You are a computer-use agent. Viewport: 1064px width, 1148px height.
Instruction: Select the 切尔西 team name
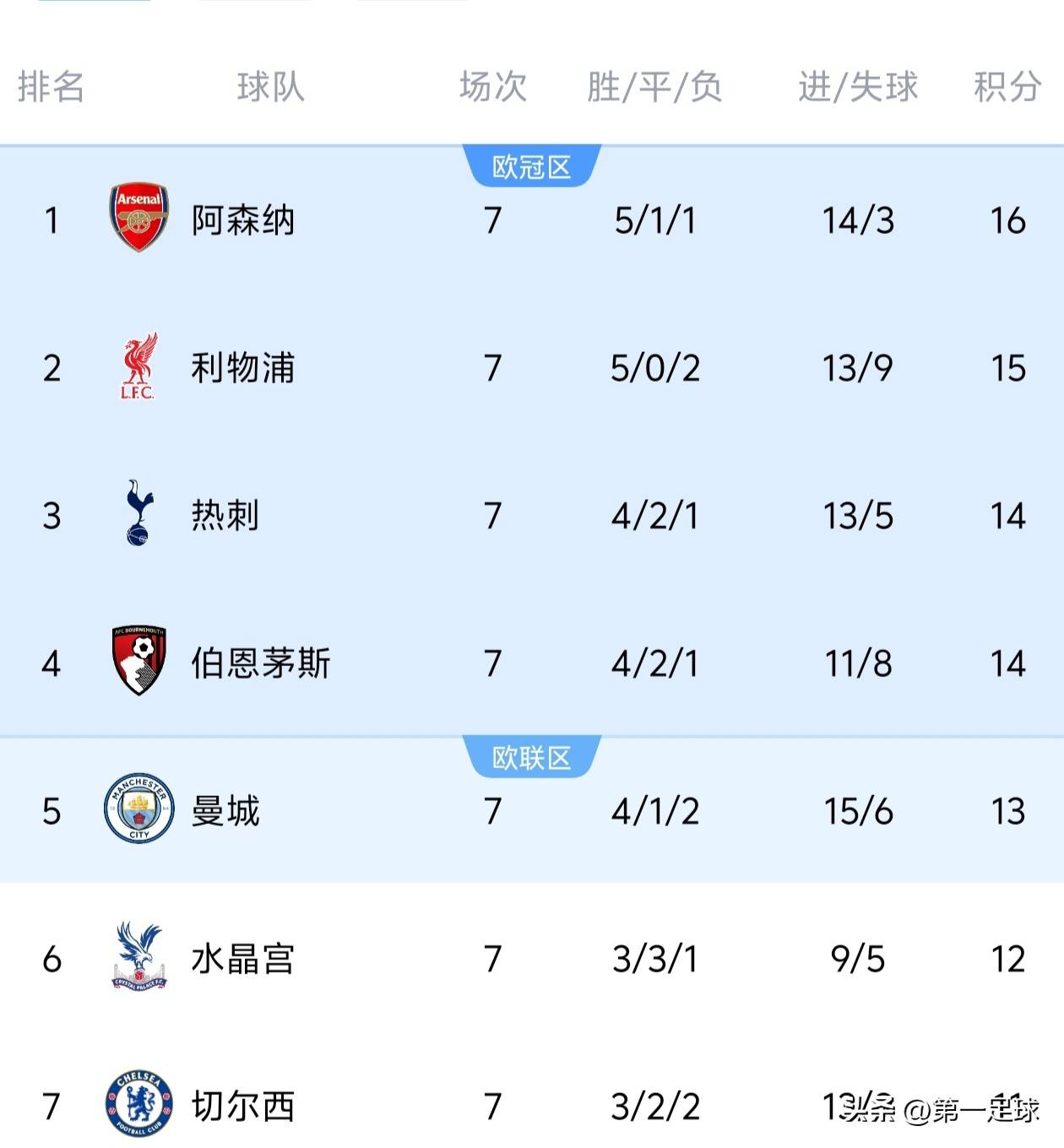(243, 1107)
